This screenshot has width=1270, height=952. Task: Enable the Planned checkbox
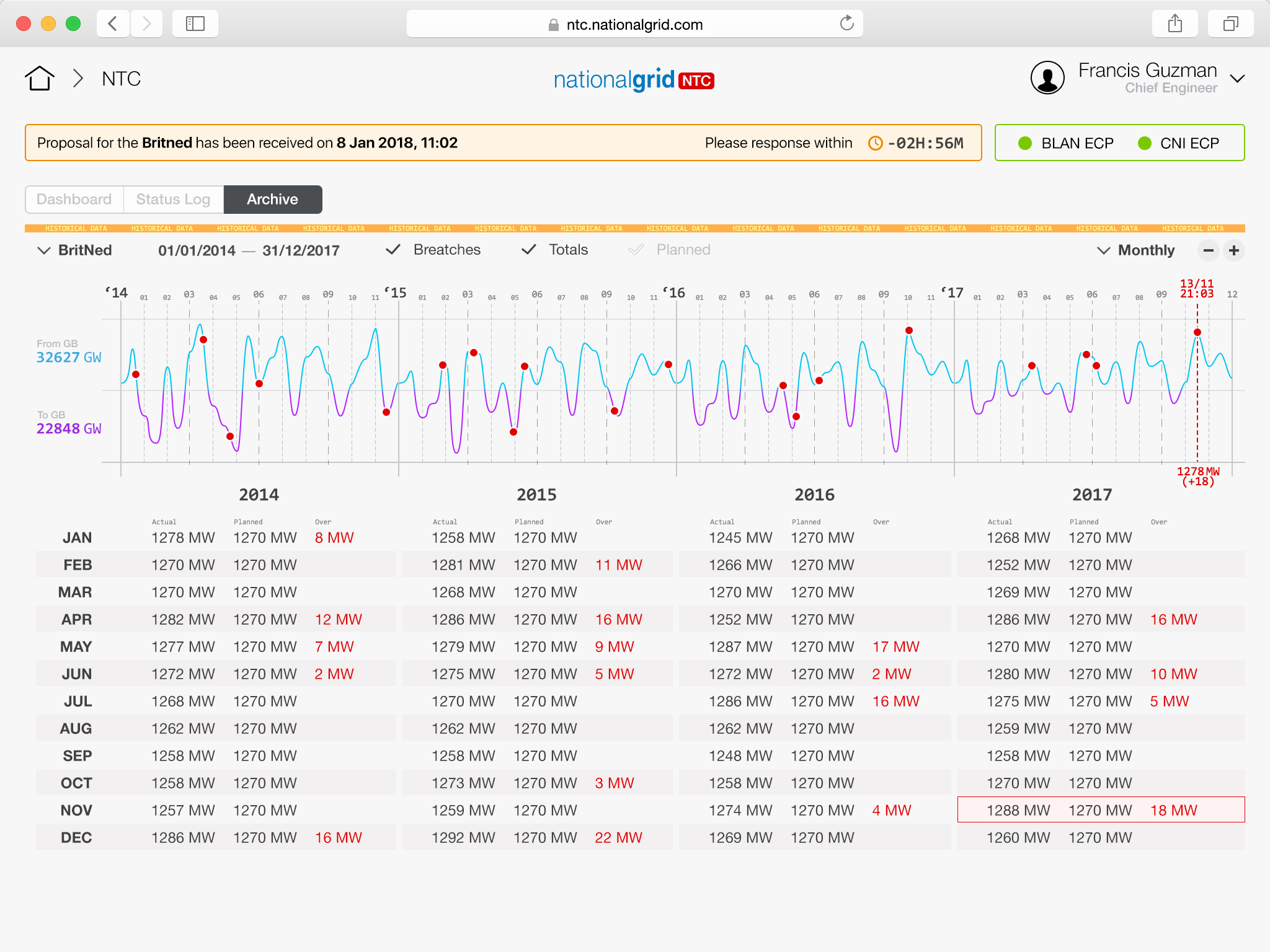tap(636, 250)
